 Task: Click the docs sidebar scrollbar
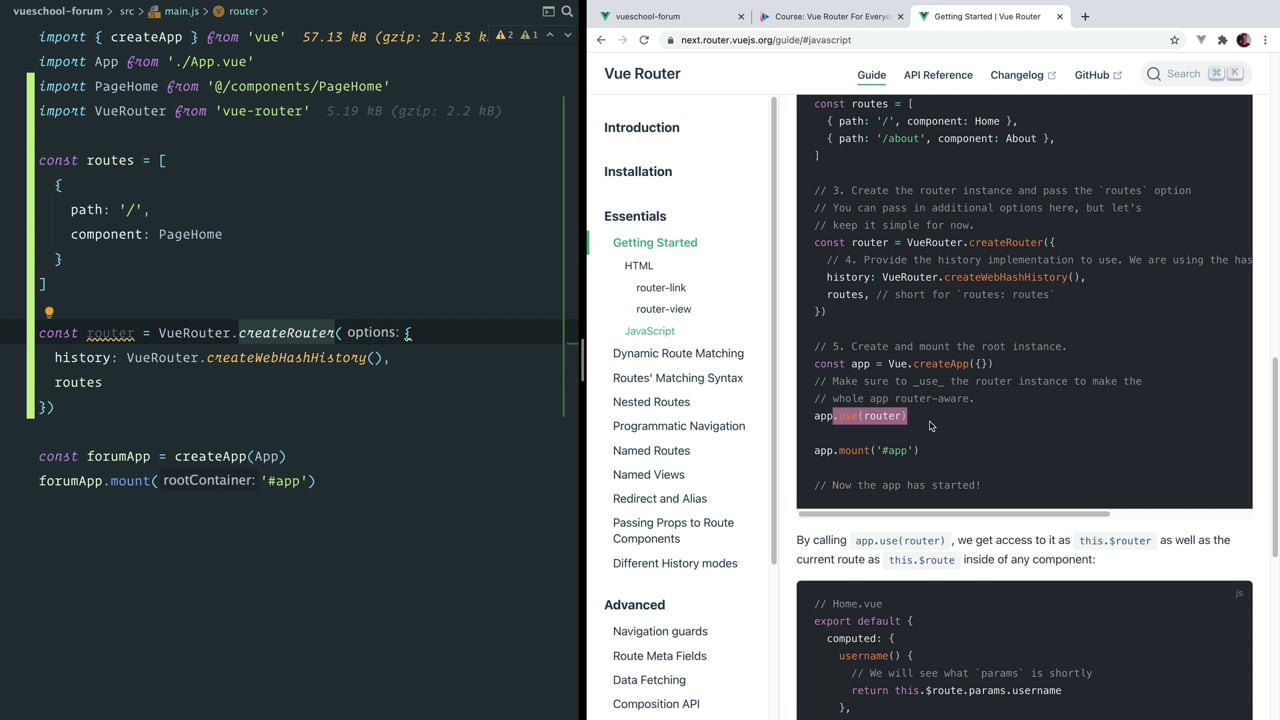774,330
